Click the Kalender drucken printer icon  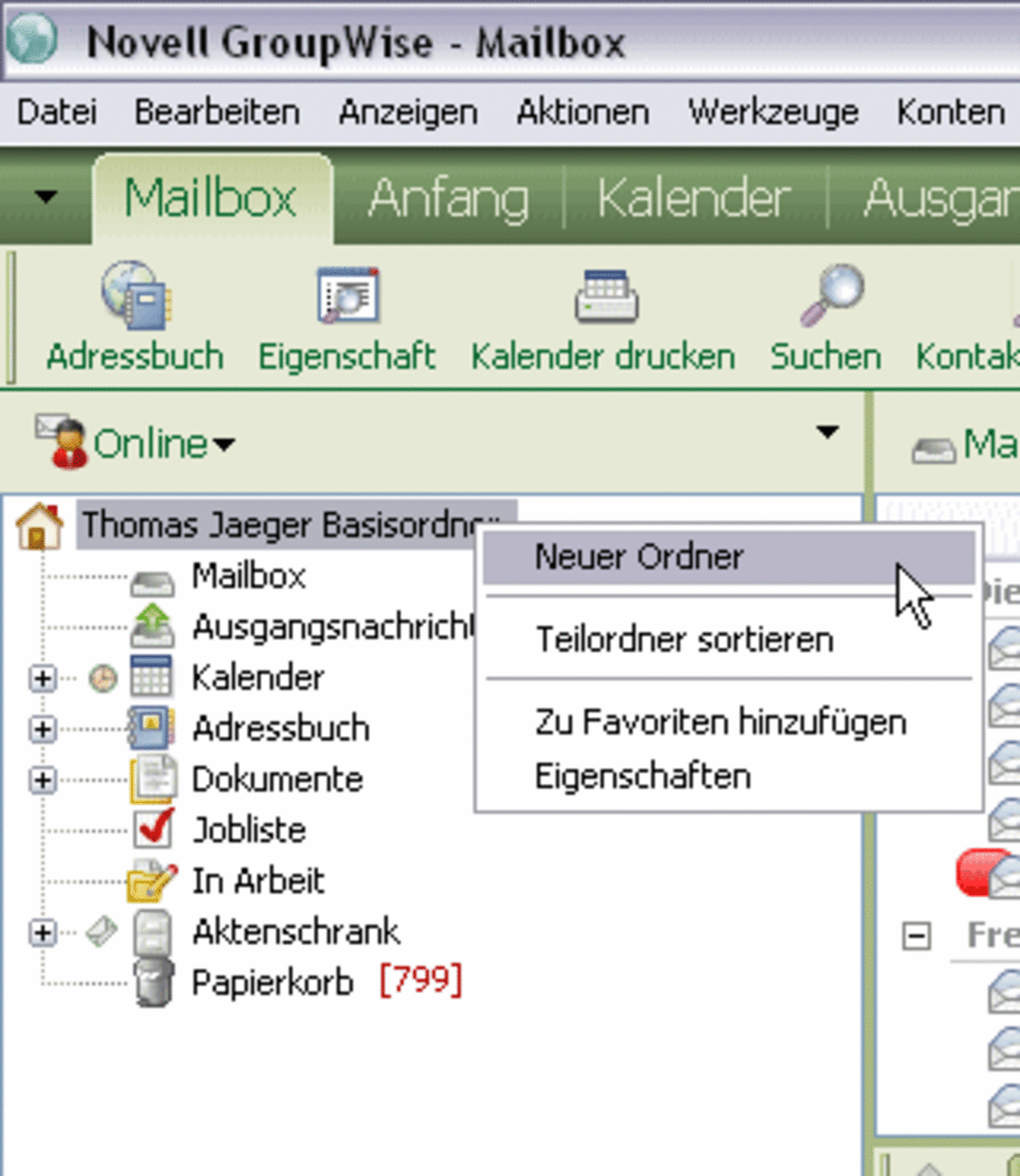[x=606, y=297]
